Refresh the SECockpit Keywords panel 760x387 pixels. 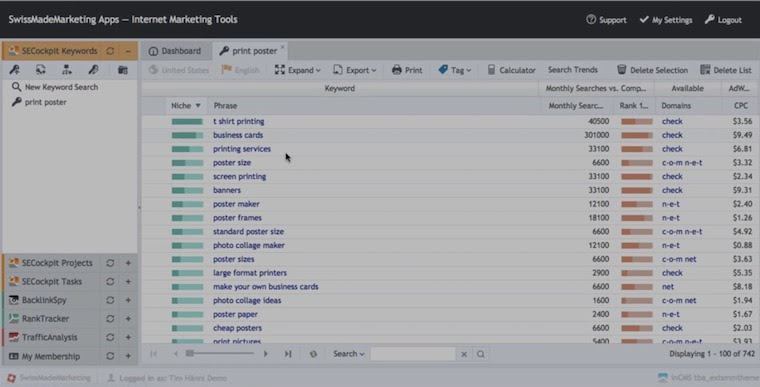[x=110, y=51]
